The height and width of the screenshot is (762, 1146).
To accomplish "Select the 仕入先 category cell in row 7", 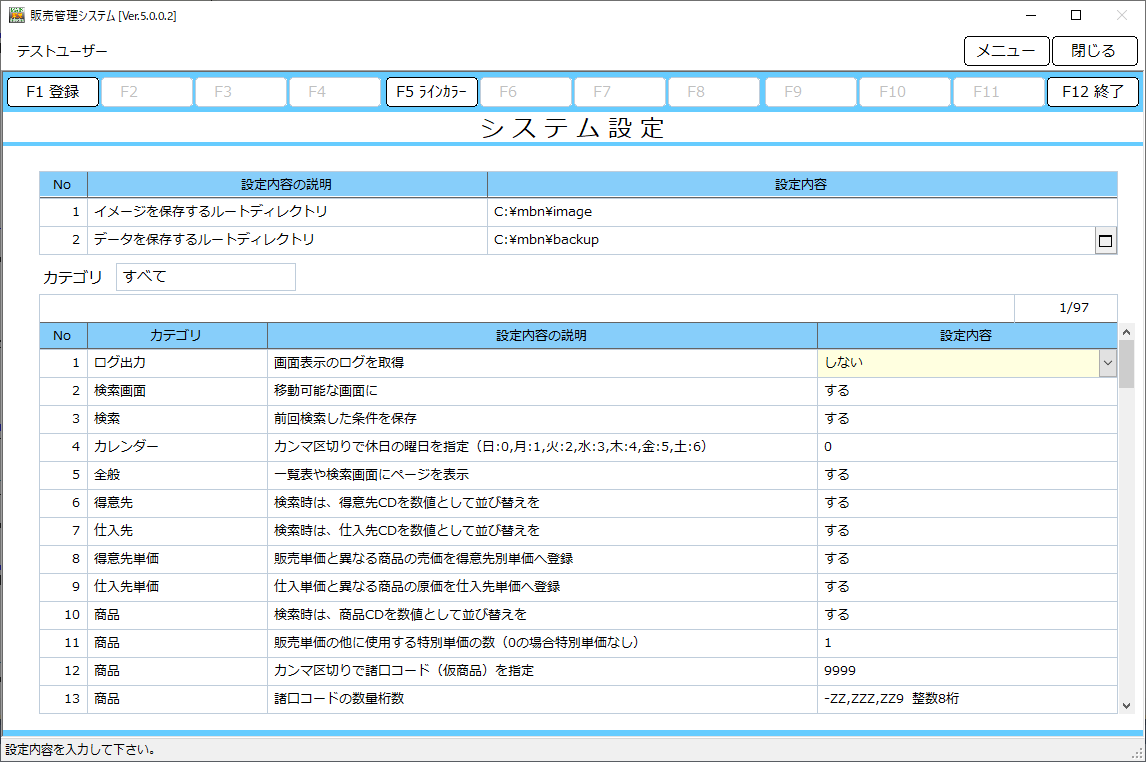I will tap(177, 531).
